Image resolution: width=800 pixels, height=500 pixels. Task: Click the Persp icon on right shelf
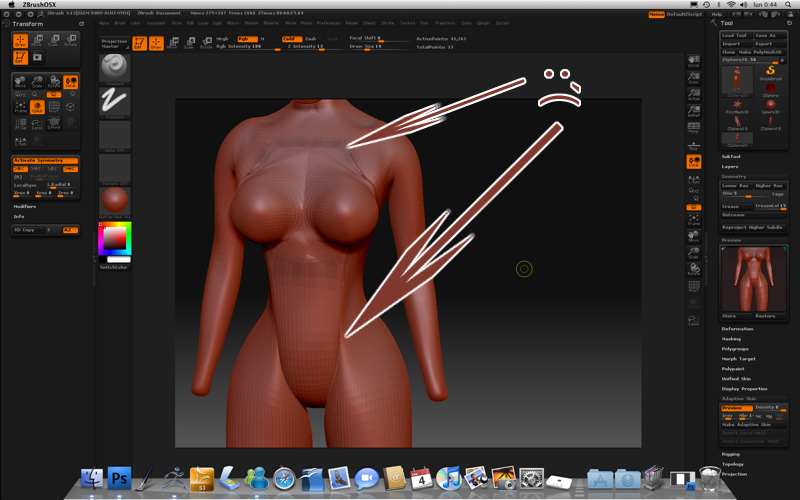(693, 127)
